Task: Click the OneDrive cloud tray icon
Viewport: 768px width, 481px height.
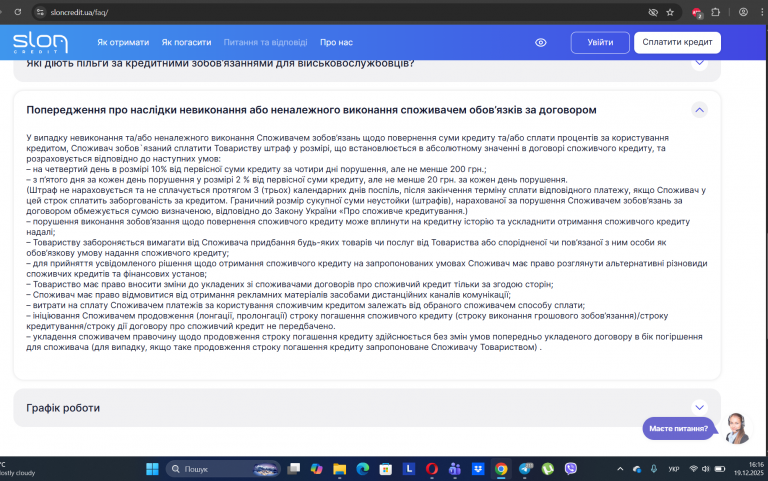Action: point(637,469)
